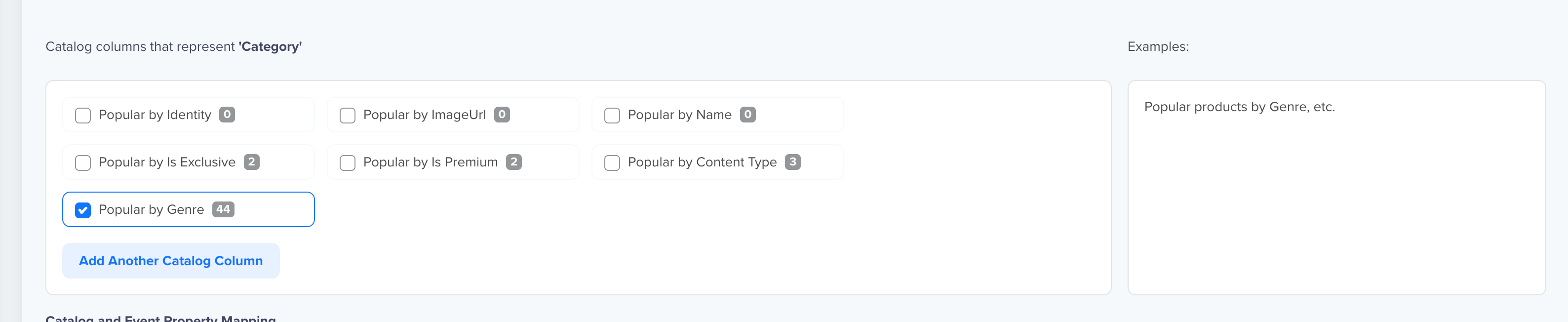Select the Popular by Is Exclusive checkbox
Image resolution: width=1568 pixels, height=322 pixels.
[x=83, y=162]
